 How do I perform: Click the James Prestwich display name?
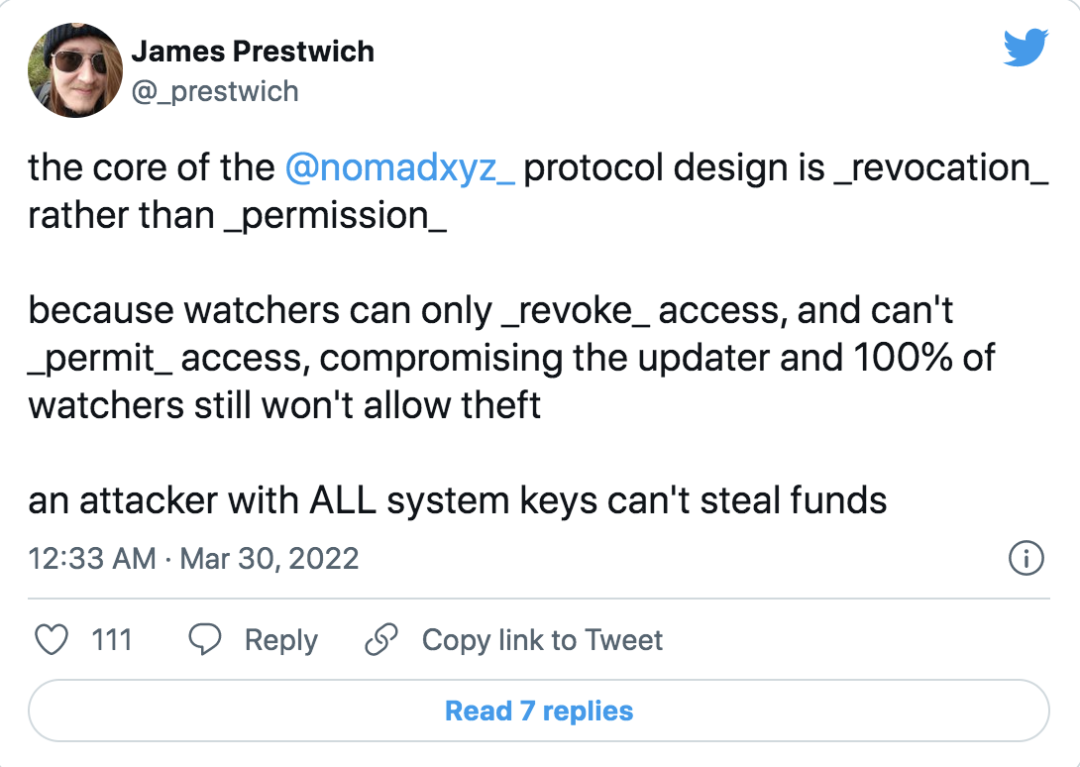(253, 52)
